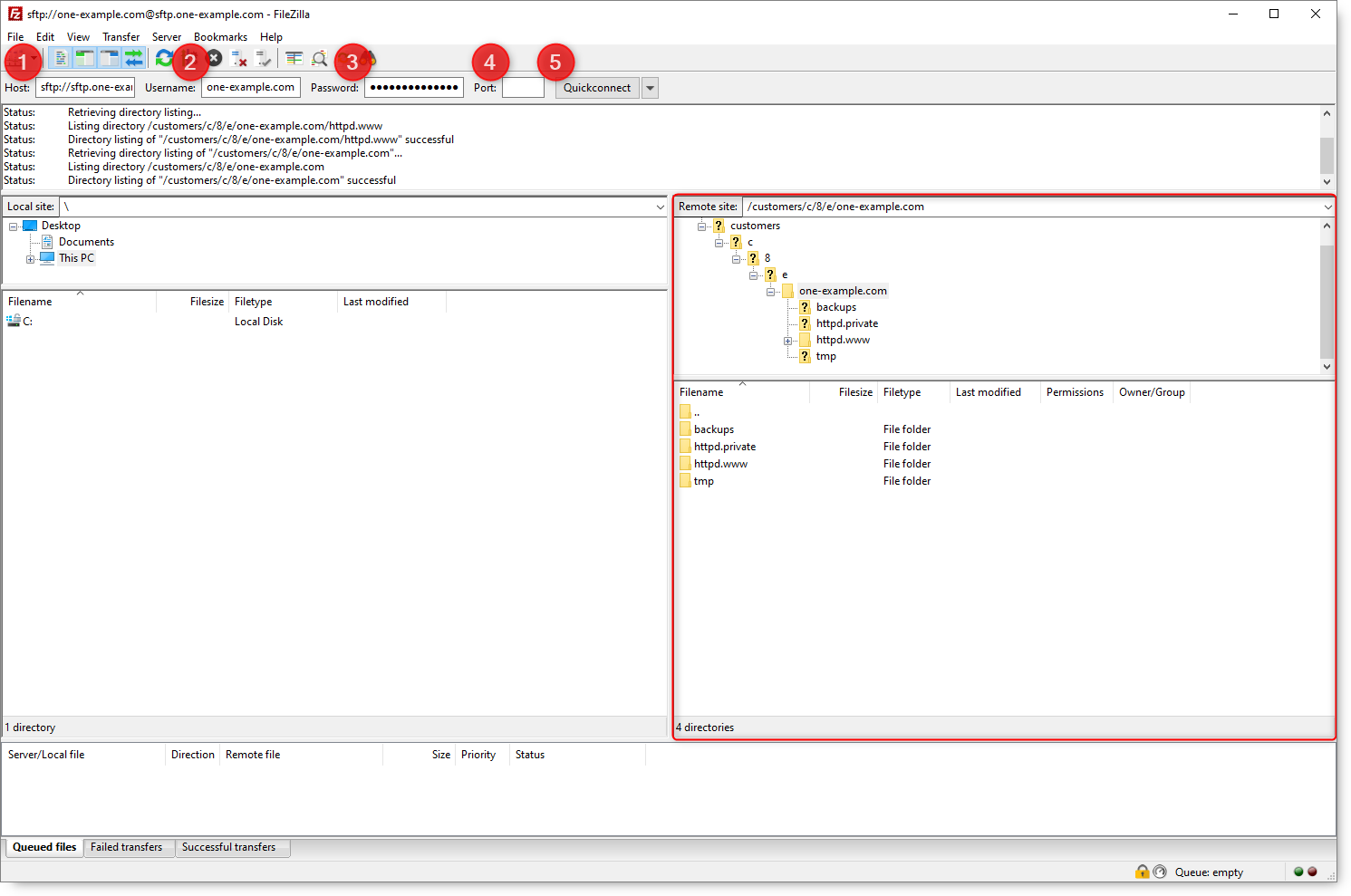Click the encrypted connection lock icon
Screen dimensions: 1351x896
point(1142,871)
